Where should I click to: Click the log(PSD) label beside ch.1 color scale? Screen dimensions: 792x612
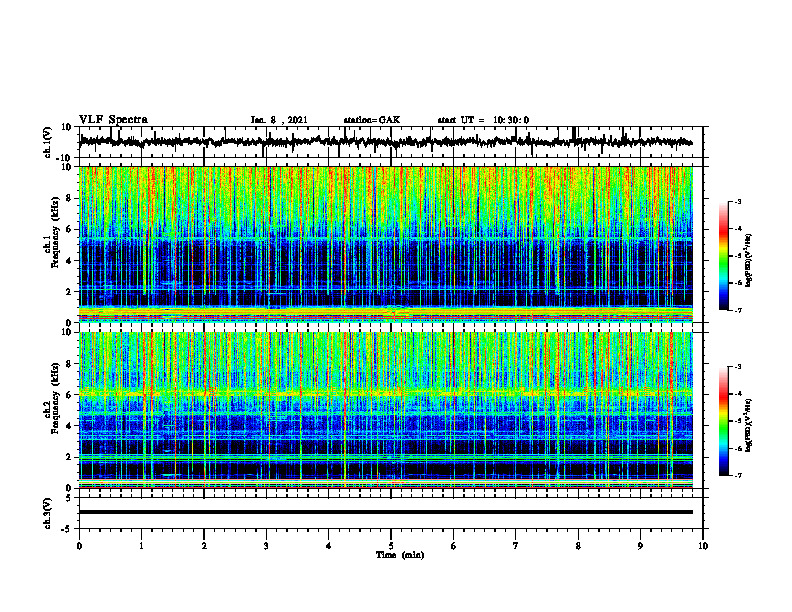tap(748, 260)
